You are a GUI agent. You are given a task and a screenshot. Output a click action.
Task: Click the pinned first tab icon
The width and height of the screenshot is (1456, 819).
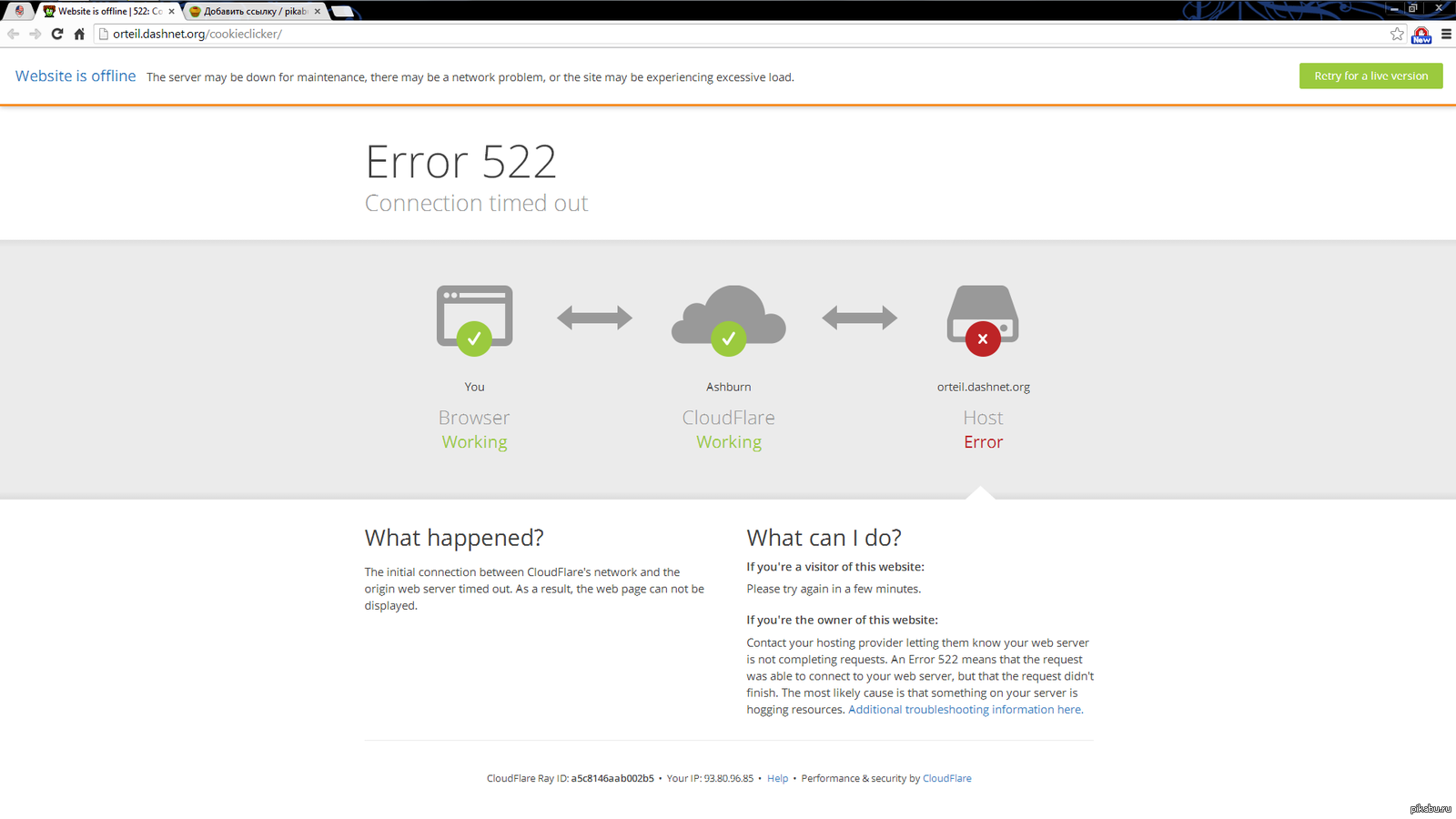click(x=19, y=11)
